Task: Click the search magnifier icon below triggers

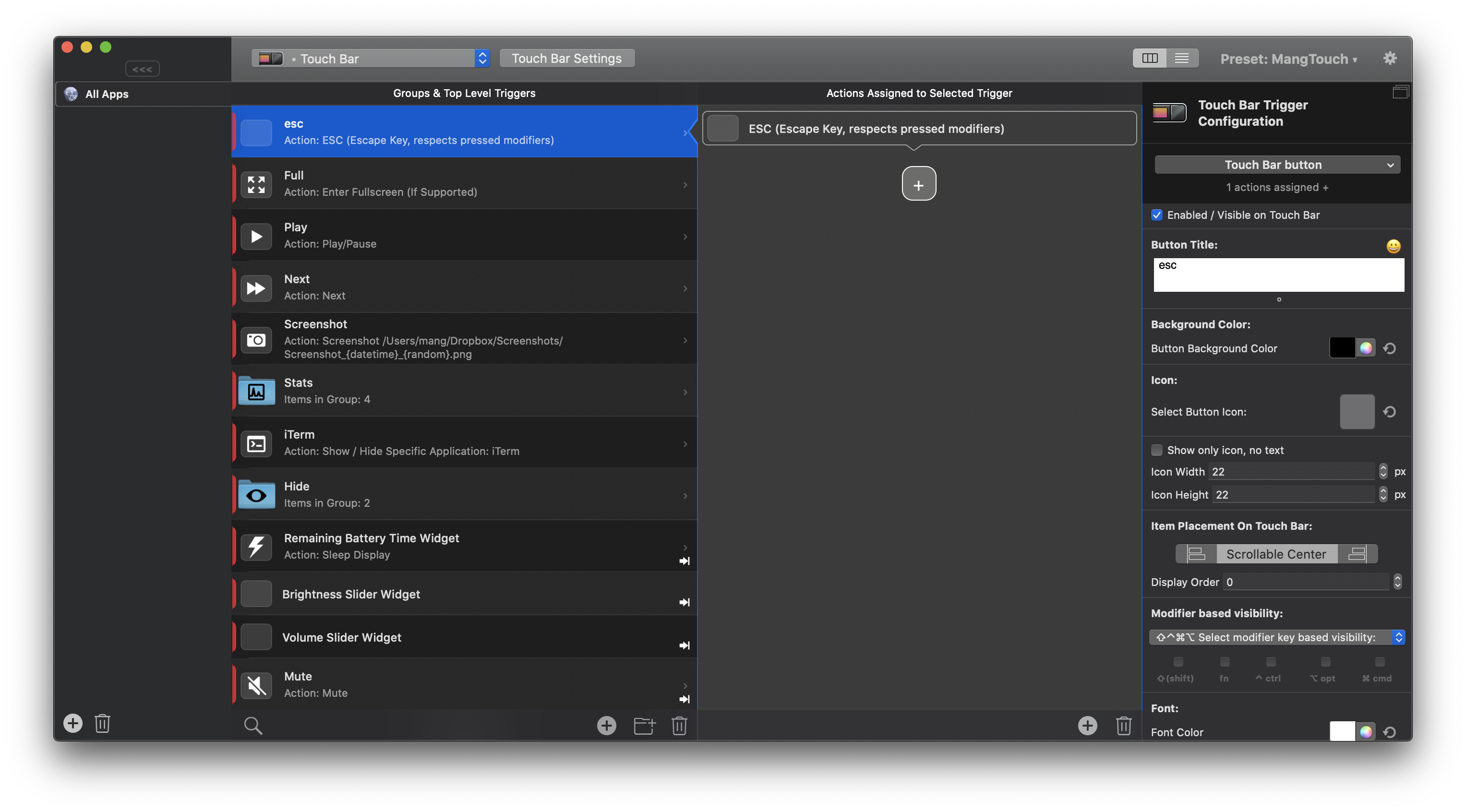Action: click(x=252, y=726)
